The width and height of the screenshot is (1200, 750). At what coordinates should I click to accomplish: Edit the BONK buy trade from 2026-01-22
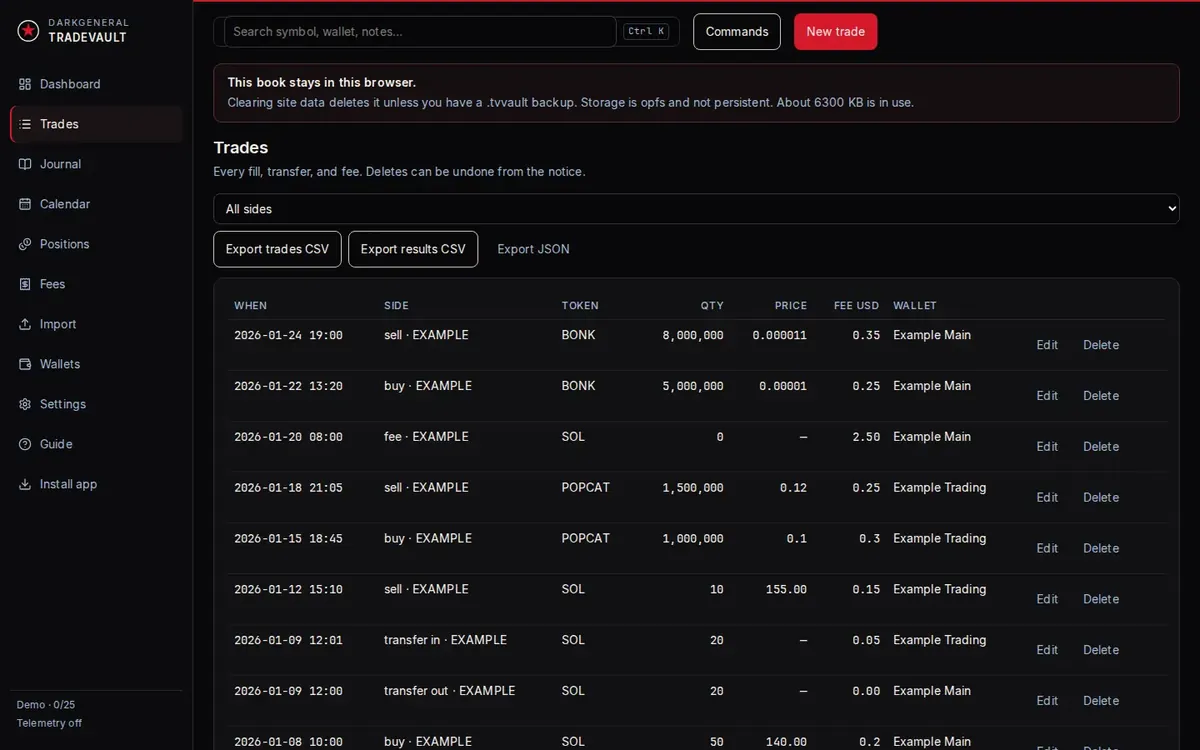pyautogui.click(x=1047, y=396)
